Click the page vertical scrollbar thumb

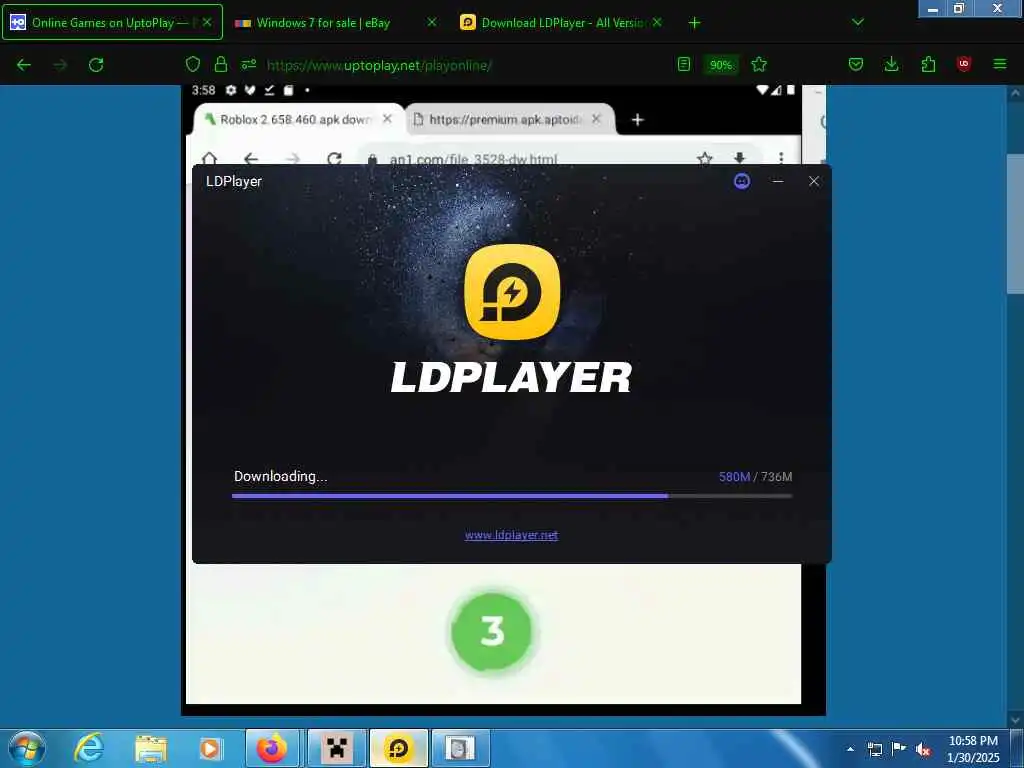click(1015, 224)
